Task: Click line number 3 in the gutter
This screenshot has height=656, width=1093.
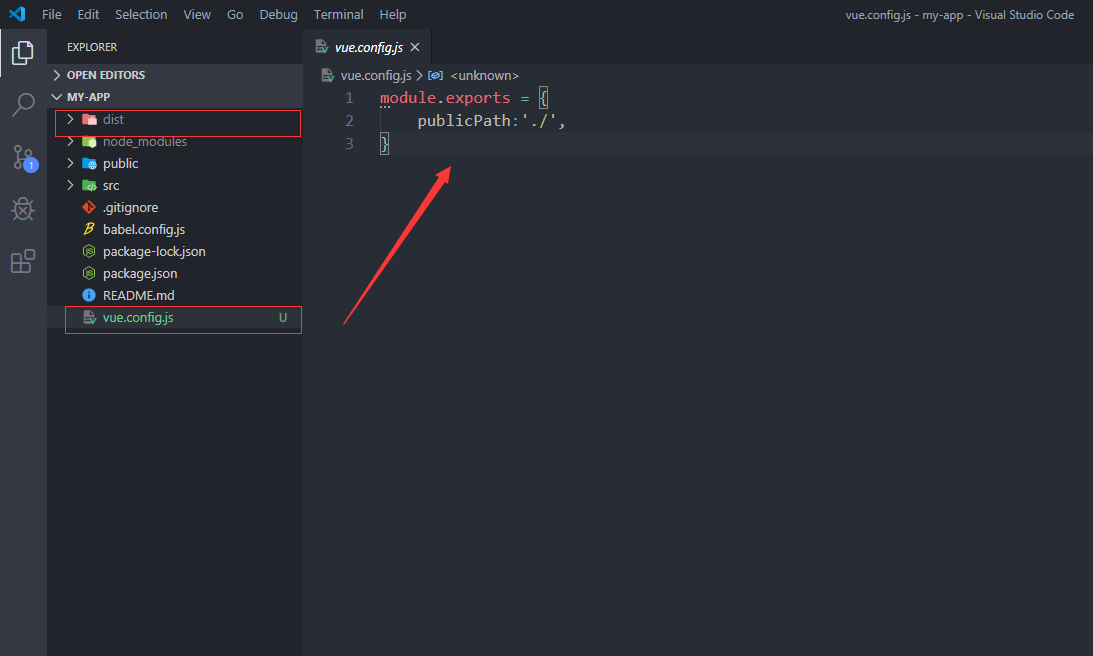Action: 349,143
